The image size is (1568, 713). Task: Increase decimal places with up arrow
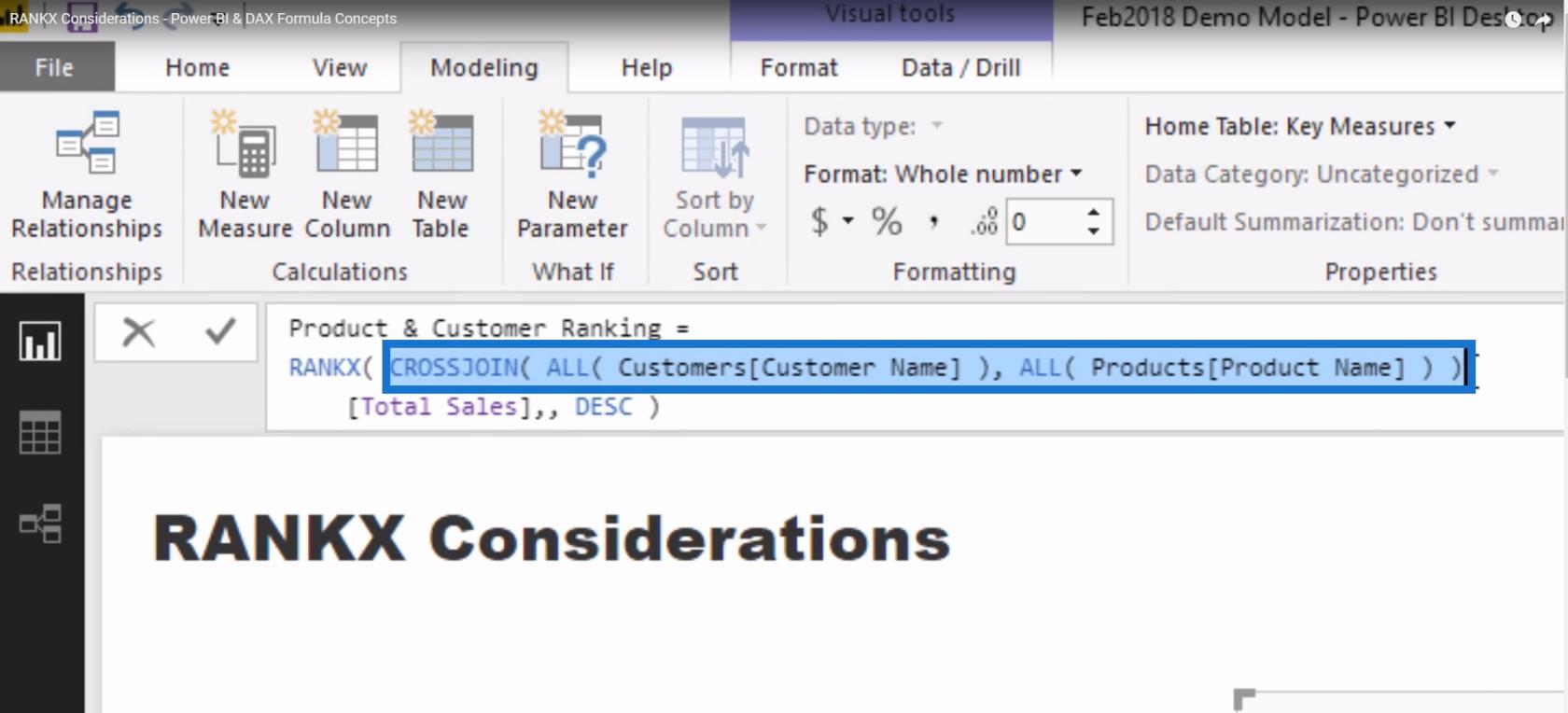click(x=1093, y=212)
